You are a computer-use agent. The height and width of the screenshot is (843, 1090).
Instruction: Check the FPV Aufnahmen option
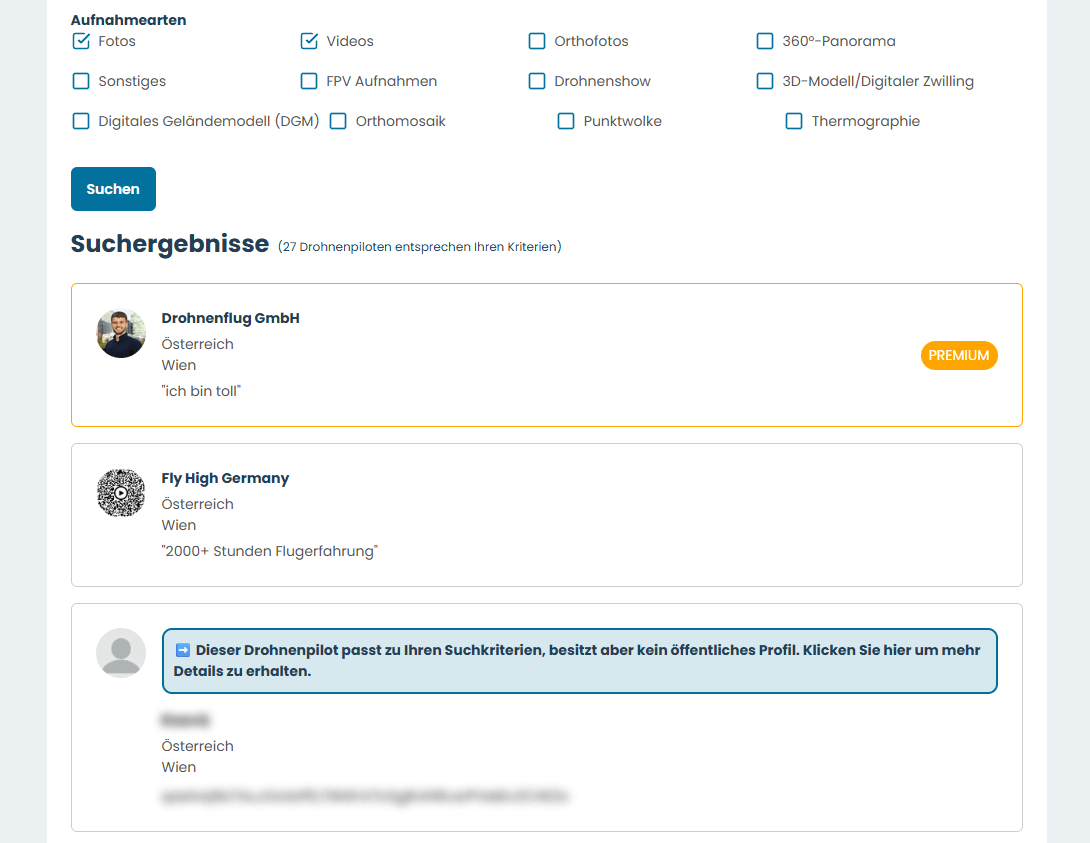pyautogui.click(x=309, y=81)
